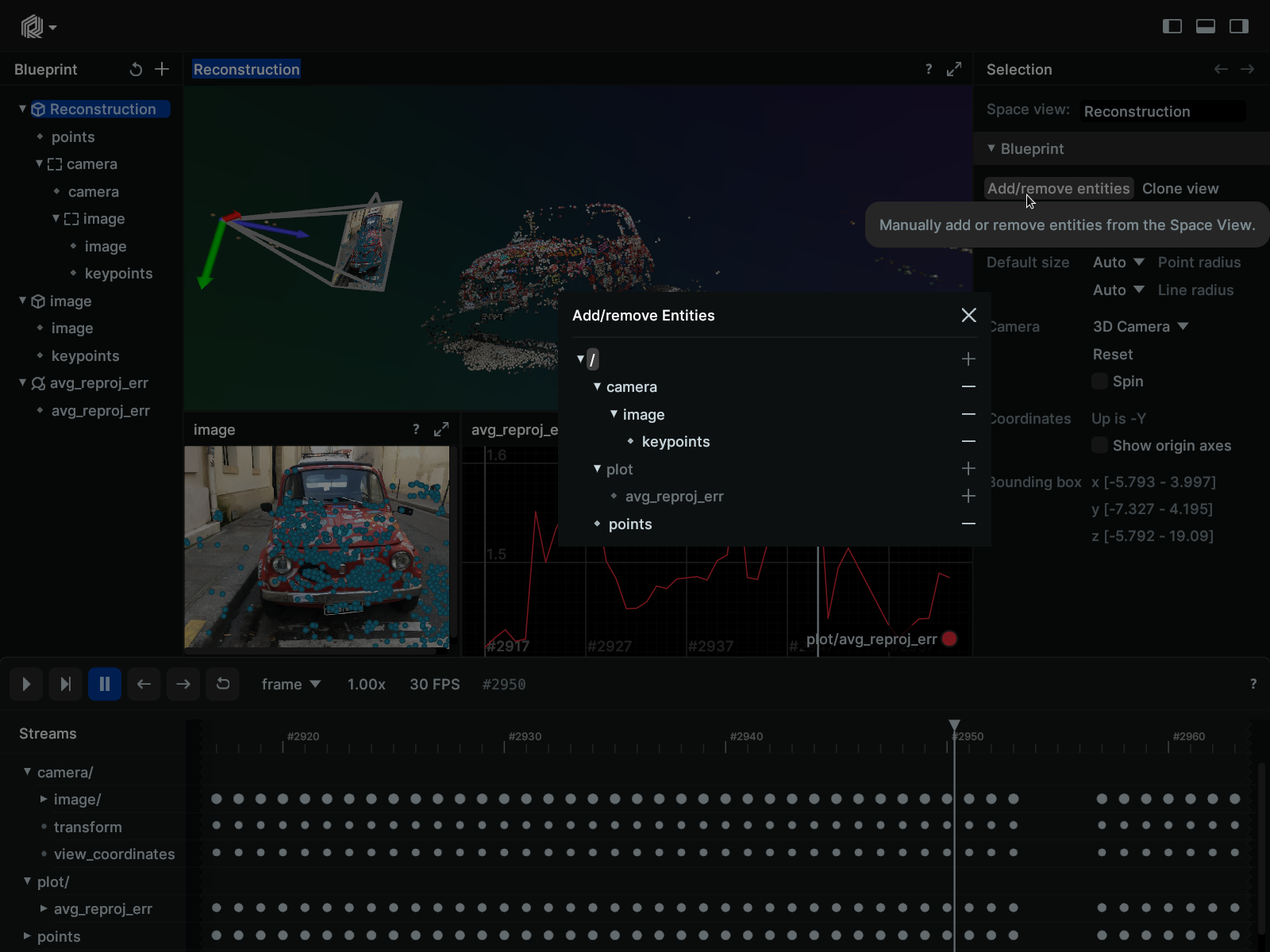
Task: Open help for the image view
Action: tap(416, 429)
